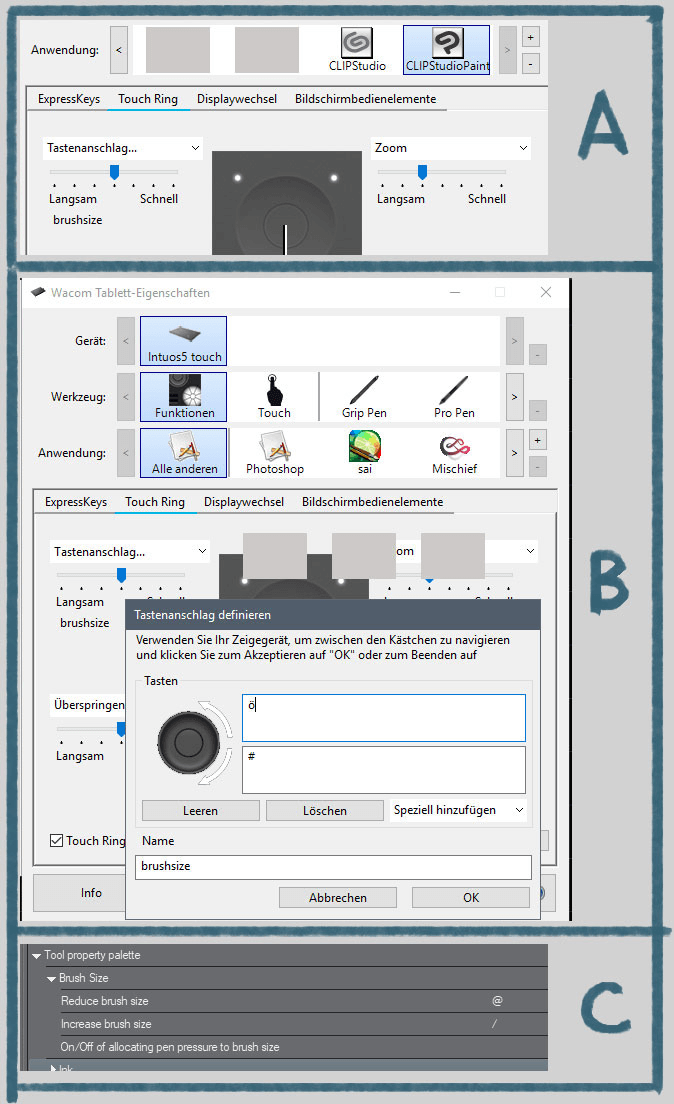Click the Alle anderen application icon
Screen dimensions: 674x1104
[183, 453]
